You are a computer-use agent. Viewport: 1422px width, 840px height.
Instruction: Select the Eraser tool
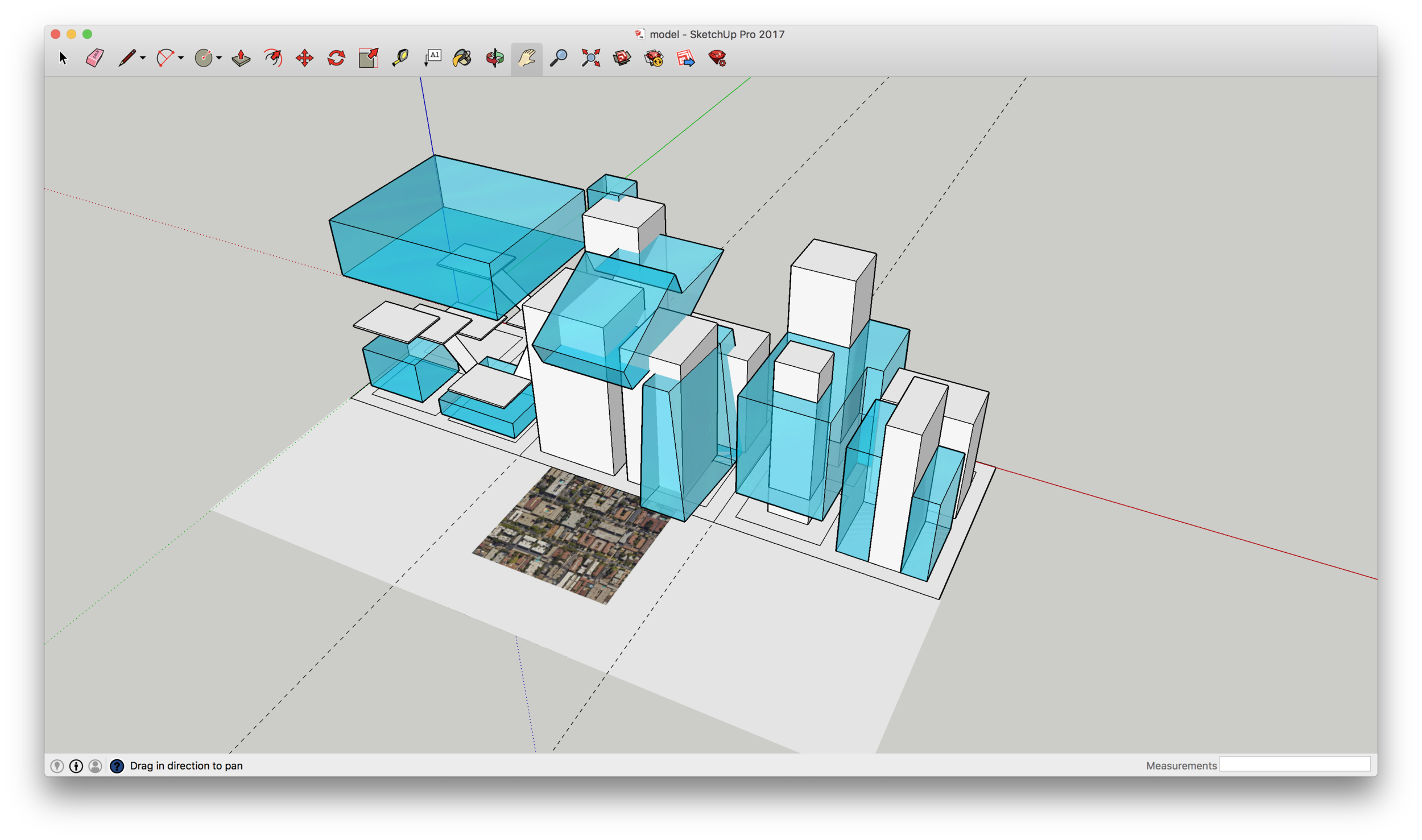(x=94, y=58)
